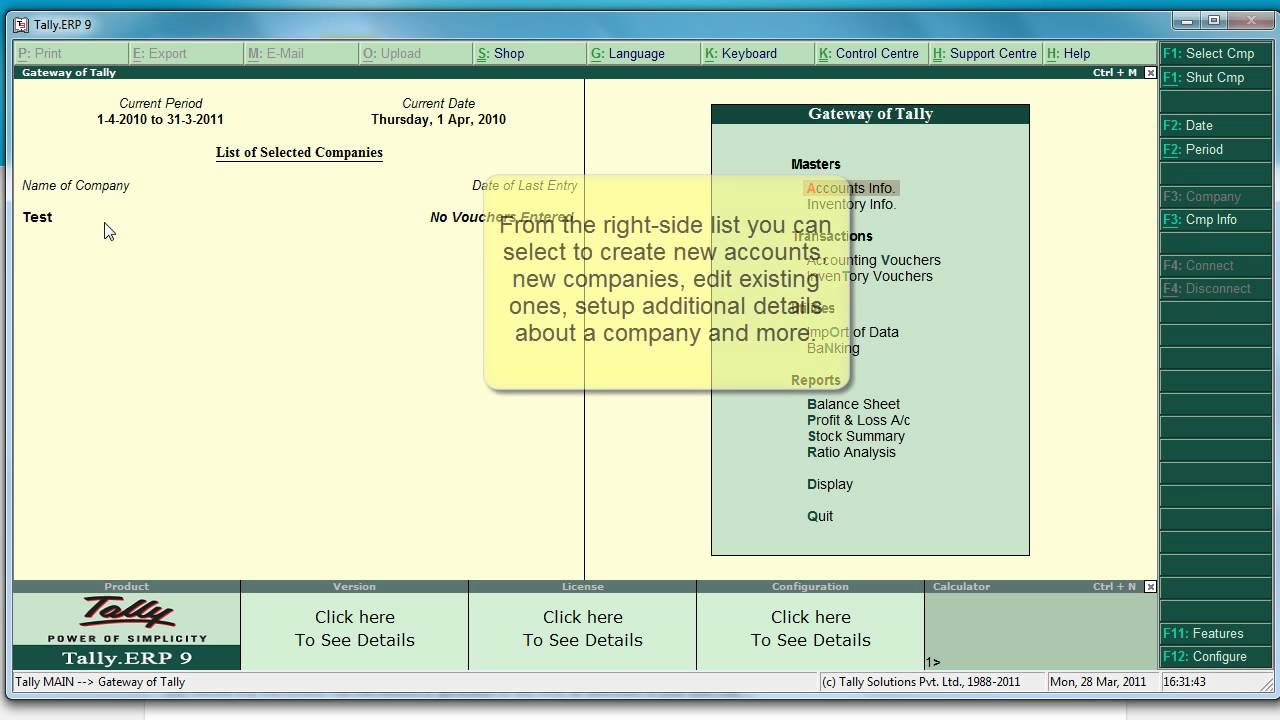Click F1: Shut Cmp button
Screen dimensions: 1280x720
pyautogui.click(x=1216, y=78)
